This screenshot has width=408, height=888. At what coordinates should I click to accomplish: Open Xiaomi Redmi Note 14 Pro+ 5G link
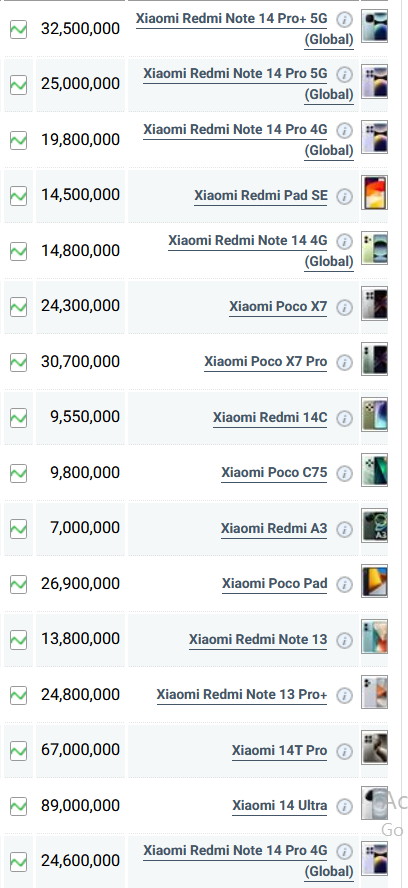coord(244,29)
